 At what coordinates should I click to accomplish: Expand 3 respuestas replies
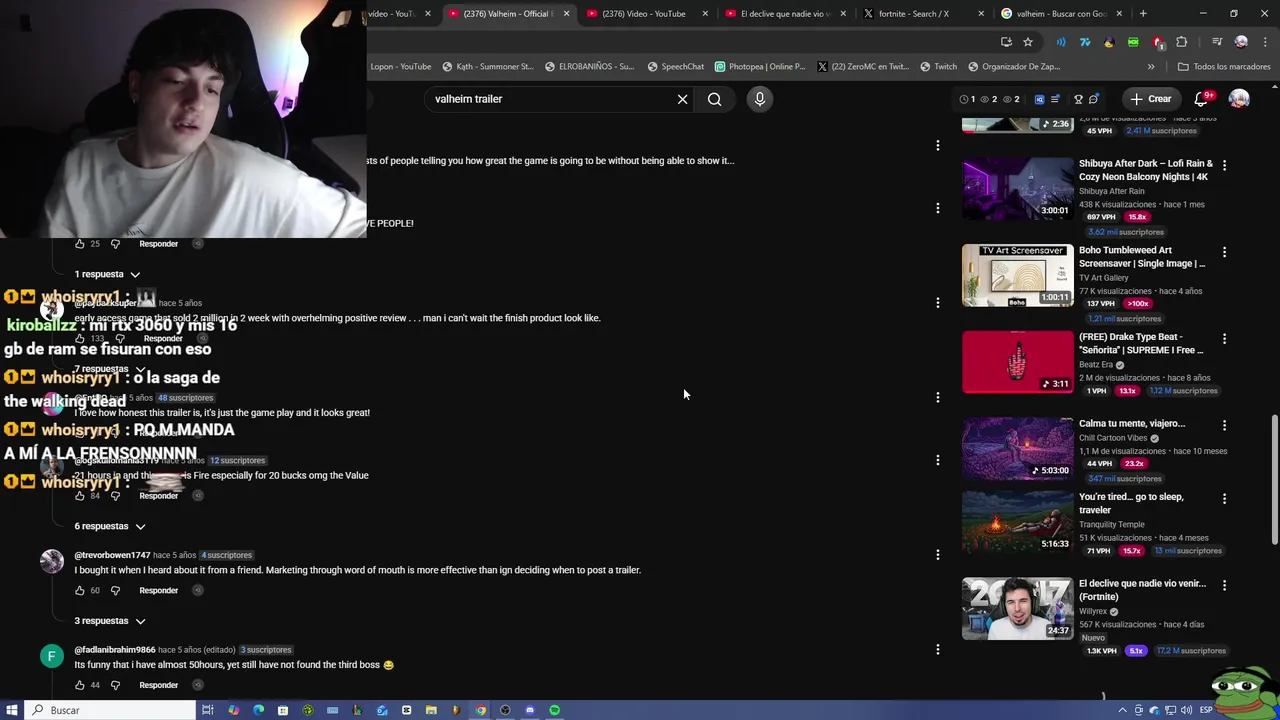(x=110, y=621)
